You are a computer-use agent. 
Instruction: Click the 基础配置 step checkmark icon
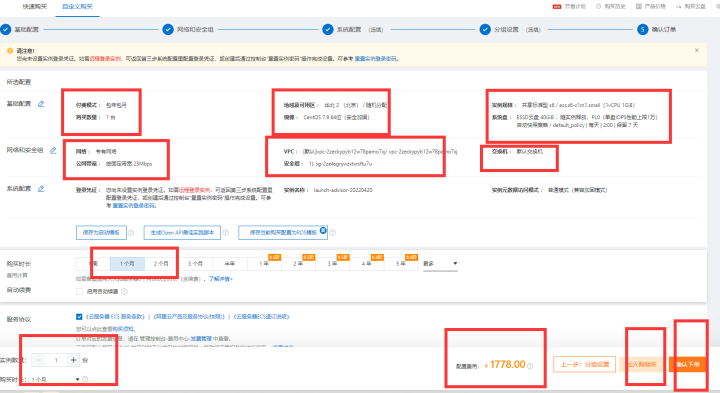(6, 29)
